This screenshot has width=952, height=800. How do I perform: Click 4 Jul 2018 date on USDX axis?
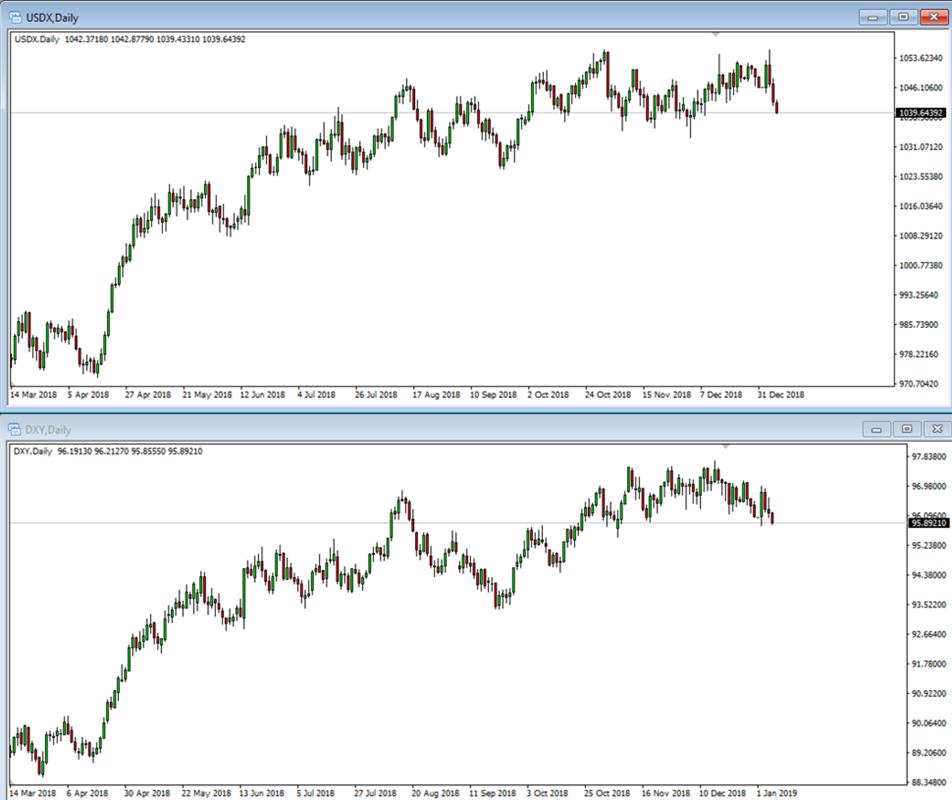point(316,395)
